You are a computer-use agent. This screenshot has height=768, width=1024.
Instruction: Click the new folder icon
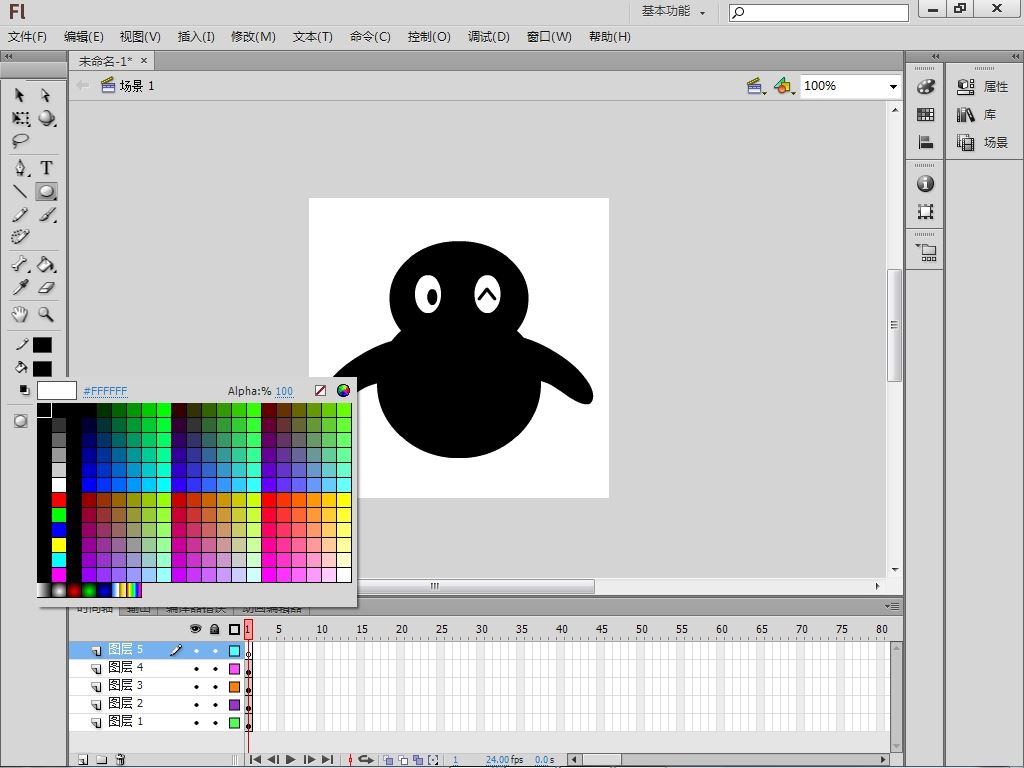point(101,760)
